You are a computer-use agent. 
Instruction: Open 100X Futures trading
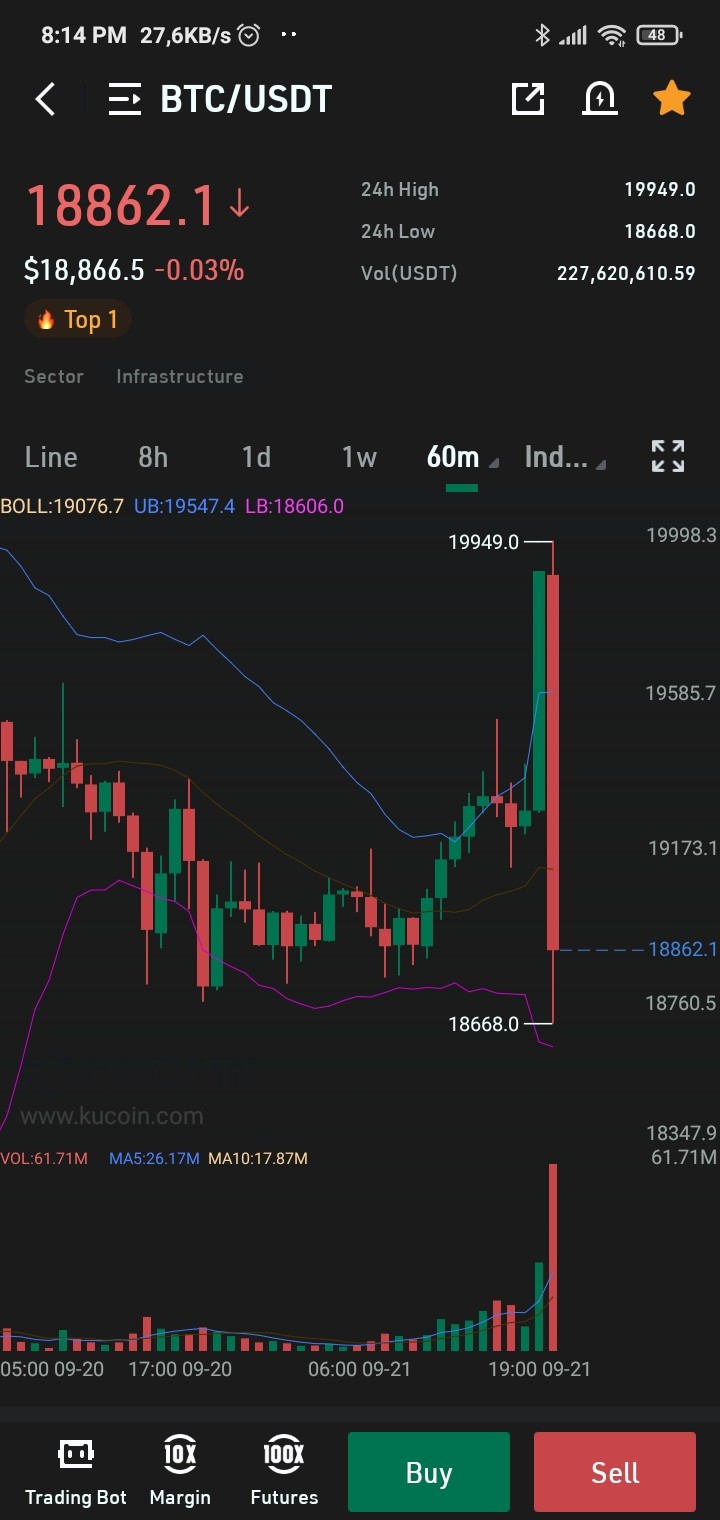[x=284, y=1471]
